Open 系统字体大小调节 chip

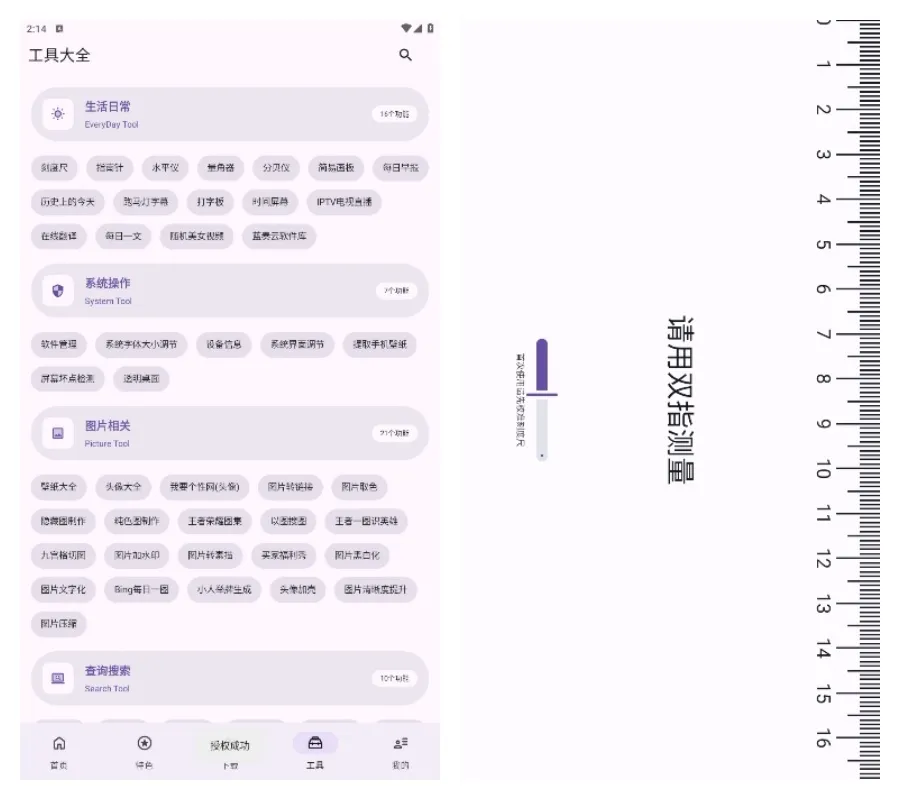[141, 344]
